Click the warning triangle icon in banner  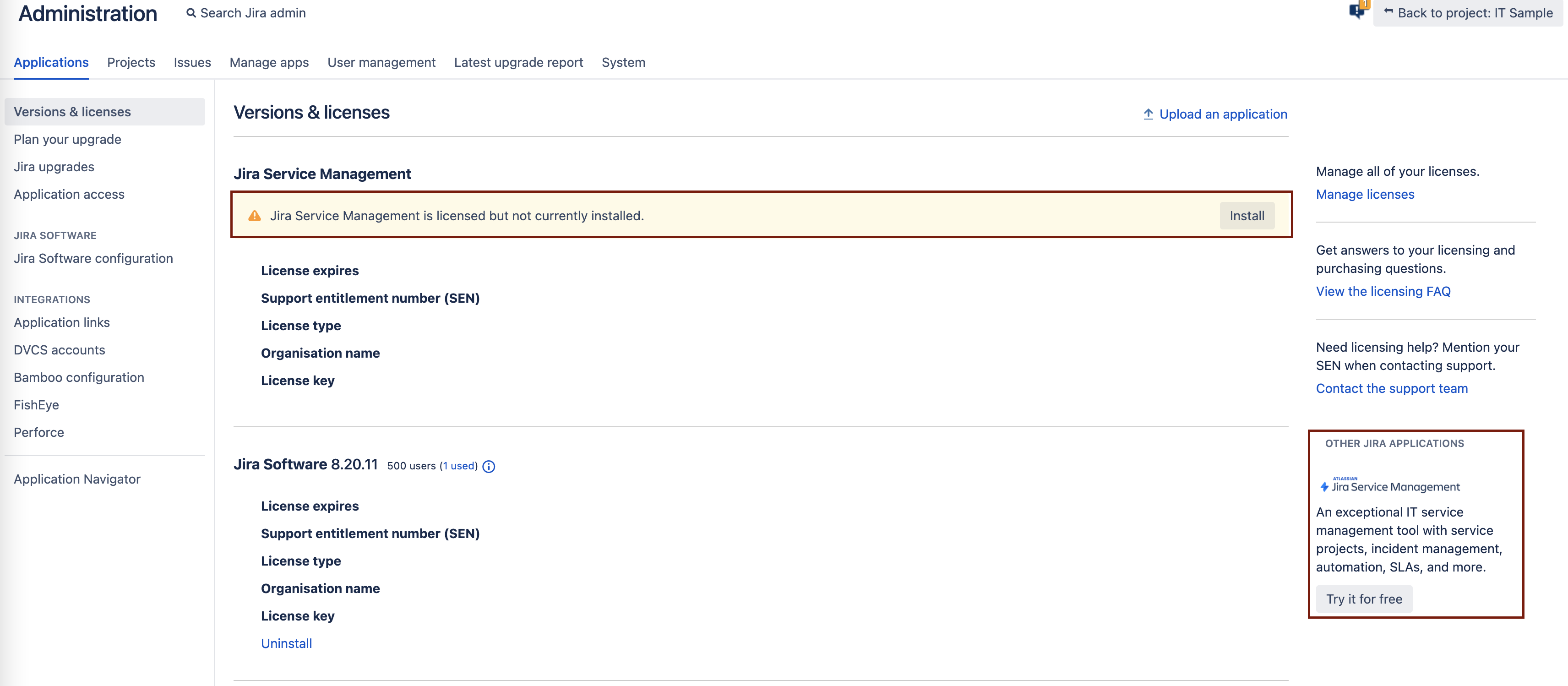point(255,216)
